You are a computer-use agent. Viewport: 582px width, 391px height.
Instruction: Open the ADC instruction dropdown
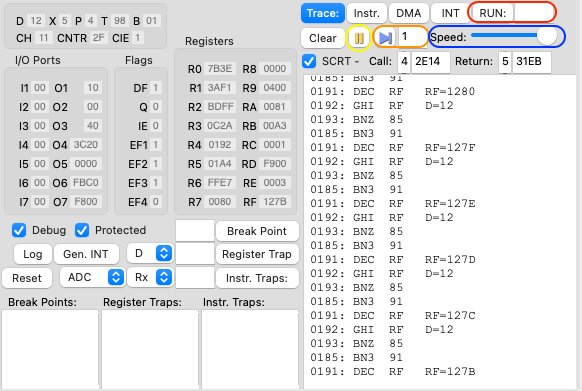(92, 277)
